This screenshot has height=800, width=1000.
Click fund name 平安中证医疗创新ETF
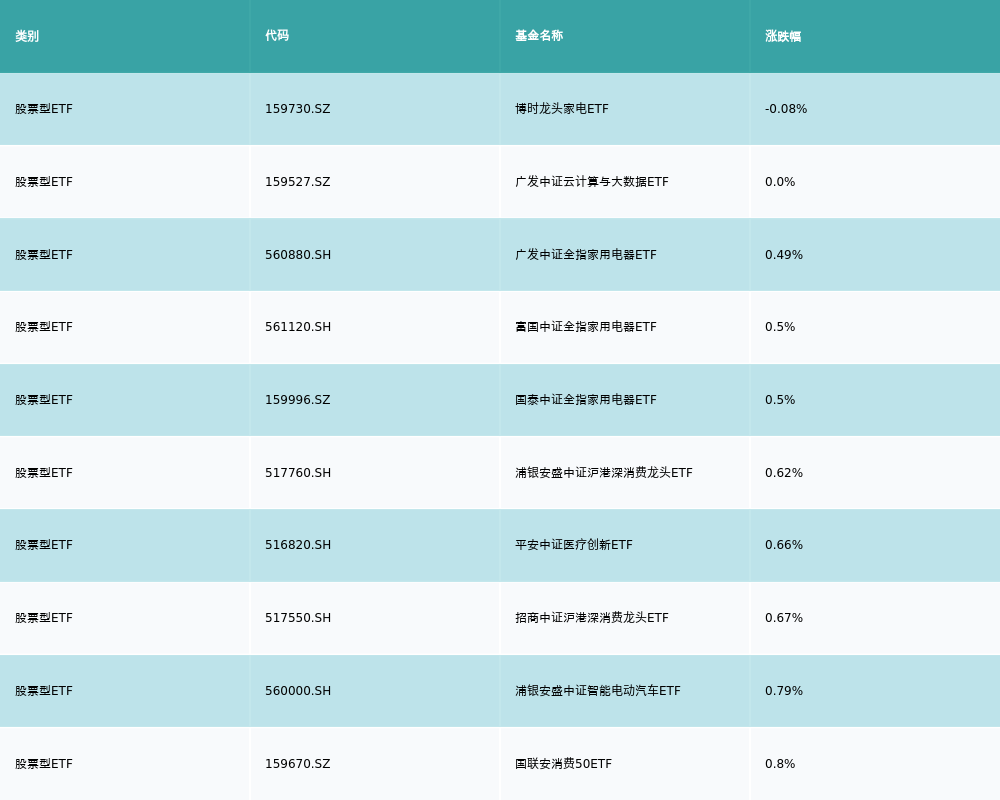(574, 545)
